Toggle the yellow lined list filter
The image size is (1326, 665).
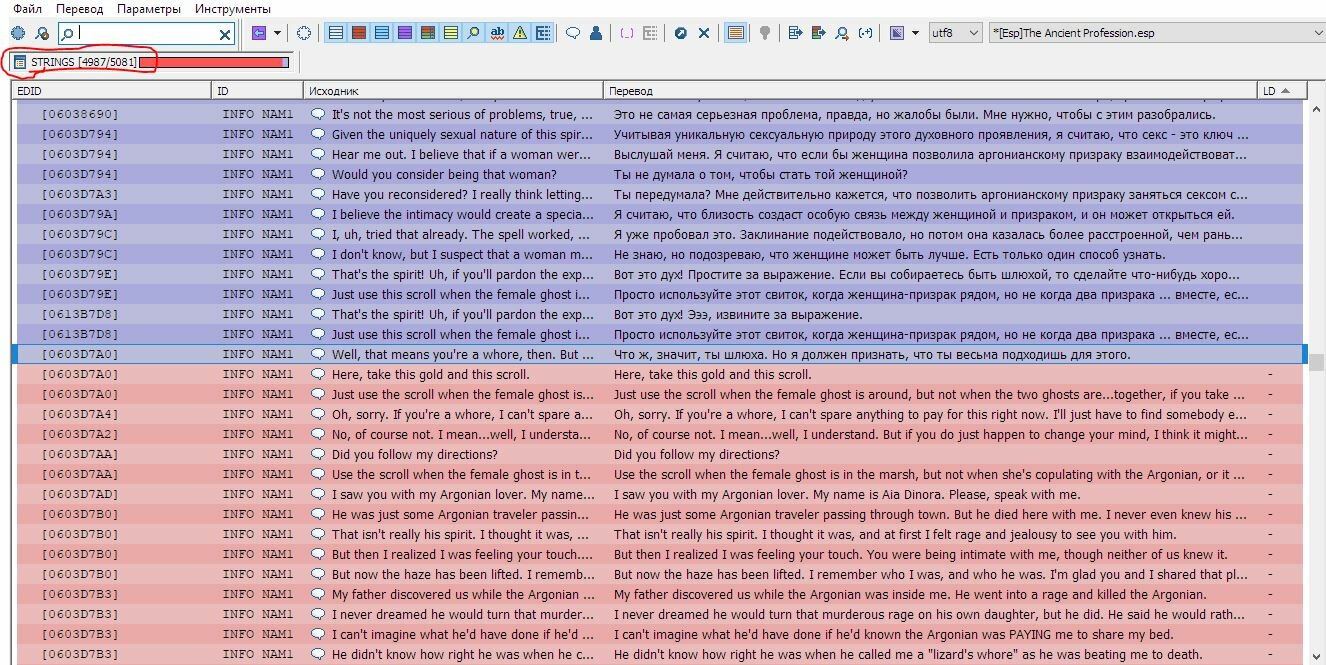click(x=451, y=33)
